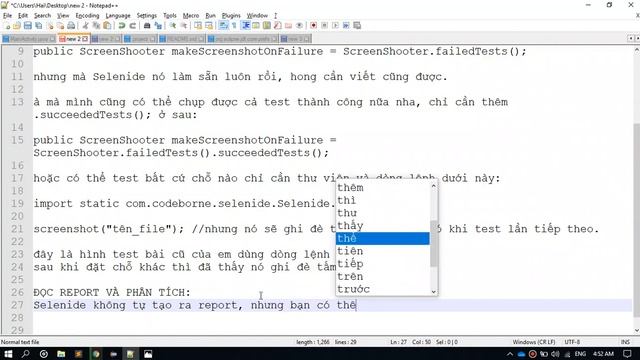Click 'Ln : 27' status bar entry
Screen dimensions: 640x360
click(x=398, y=342)
